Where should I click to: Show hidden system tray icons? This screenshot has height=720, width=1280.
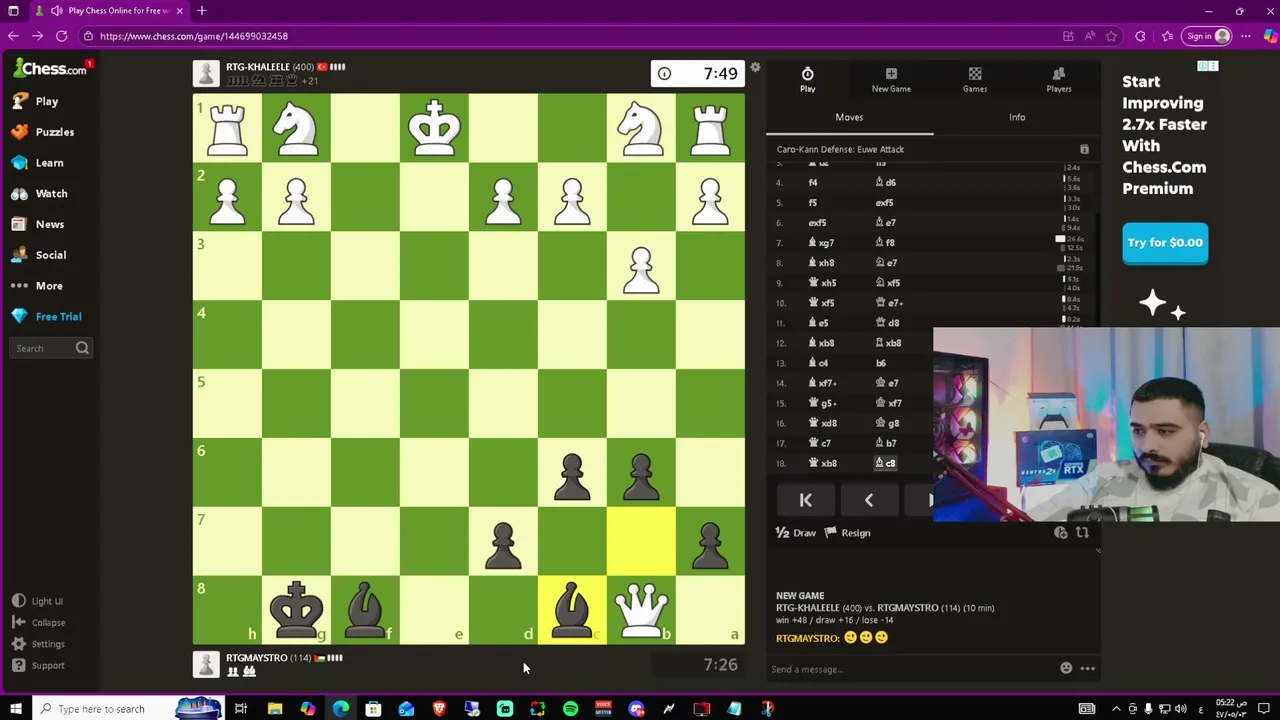point(1116,709)
